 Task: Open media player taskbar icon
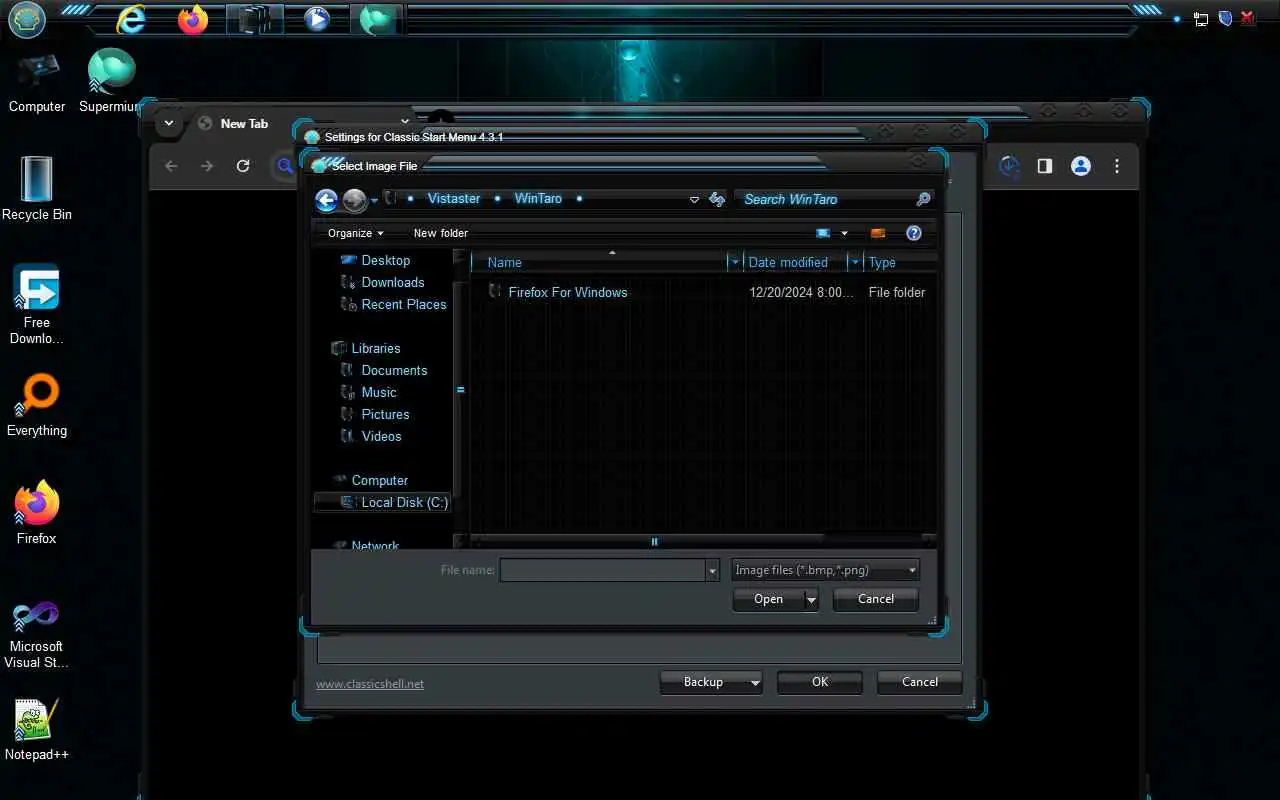tap(317, 19)
